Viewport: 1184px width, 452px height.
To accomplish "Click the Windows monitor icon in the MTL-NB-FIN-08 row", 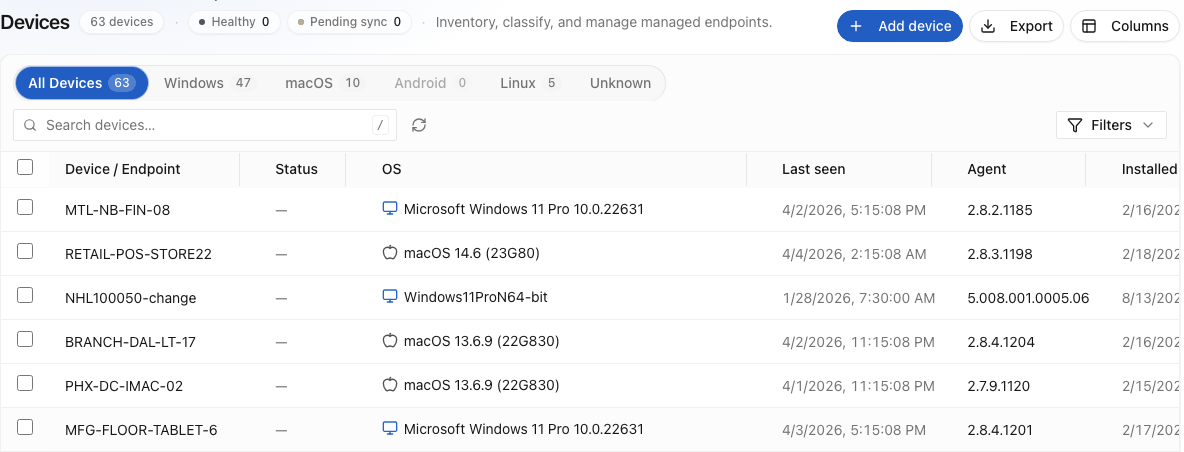I will coord(390,209).
